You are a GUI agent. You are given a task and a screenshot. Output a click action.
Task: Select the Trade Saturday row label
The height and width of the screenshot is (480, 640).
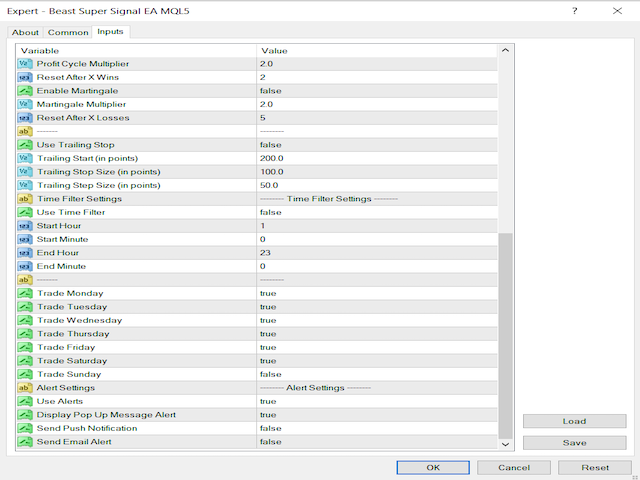72,360
